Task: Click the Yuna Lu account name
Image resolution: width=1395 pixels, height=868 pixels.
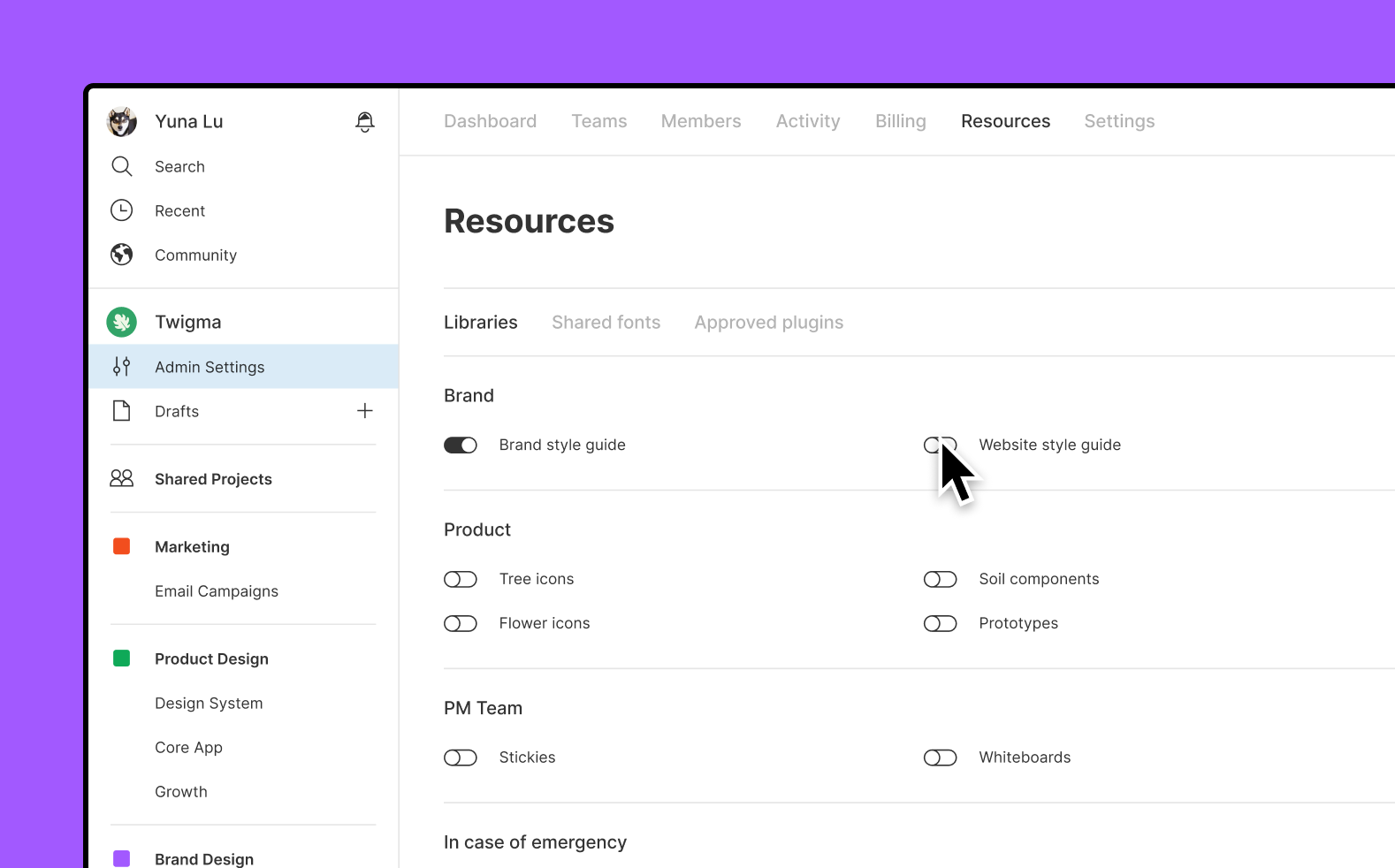Action: point(188,121)
